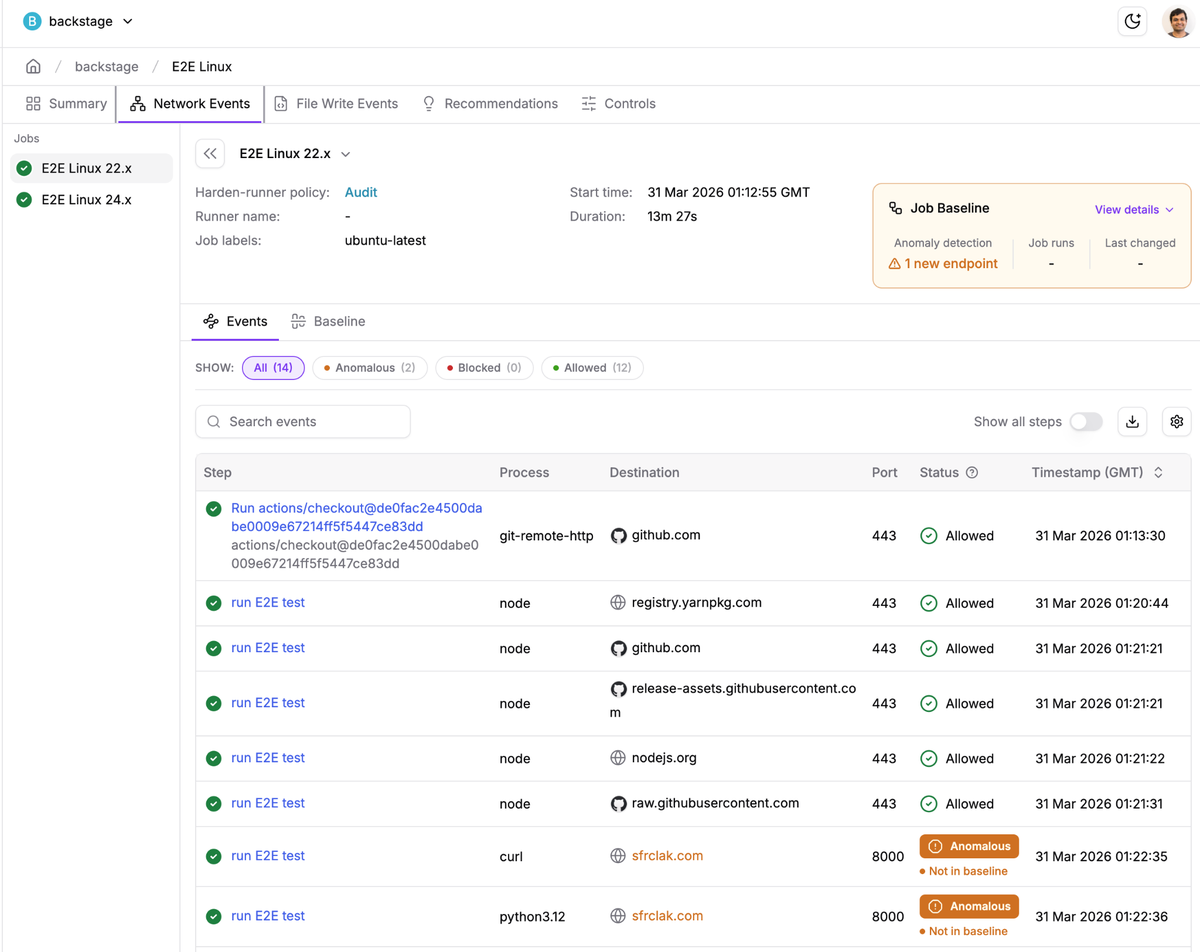Open table settings gear icon
This screenshot has height=952, width=1200.
[x=1176, y=422]
